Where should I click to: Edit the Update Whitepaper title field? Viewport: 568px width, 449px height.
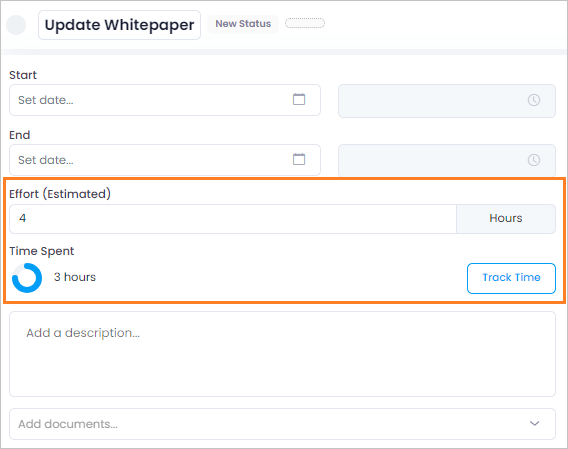[x=120, y=25]
